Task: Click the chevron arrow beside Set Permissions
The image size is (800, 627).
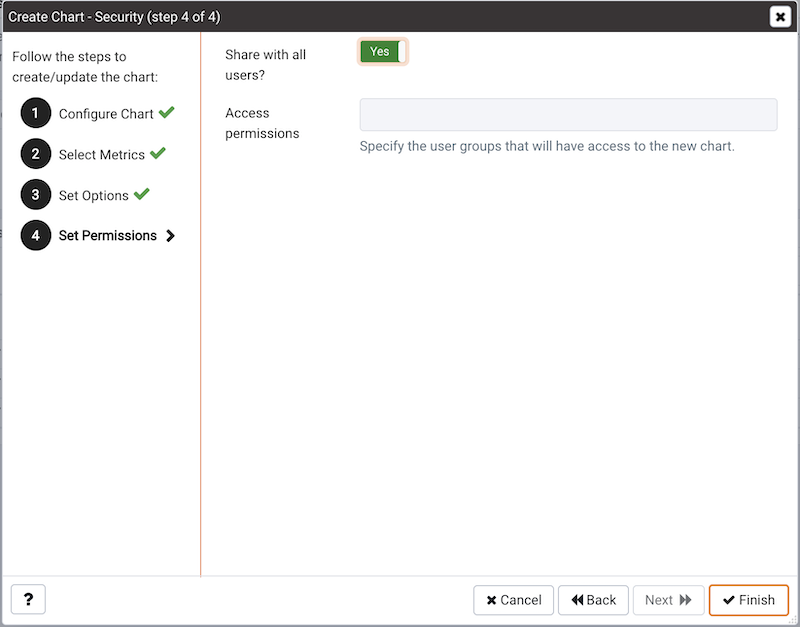Action: point(170,236)
